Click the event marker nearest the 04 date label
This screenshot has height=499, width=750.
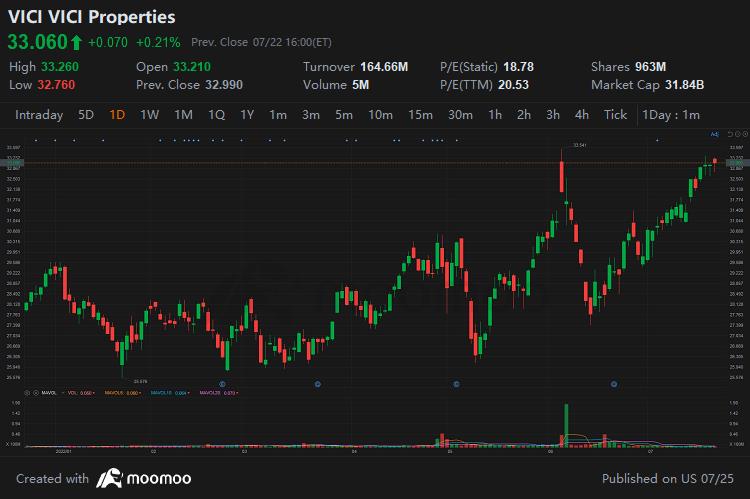(318, 384)
